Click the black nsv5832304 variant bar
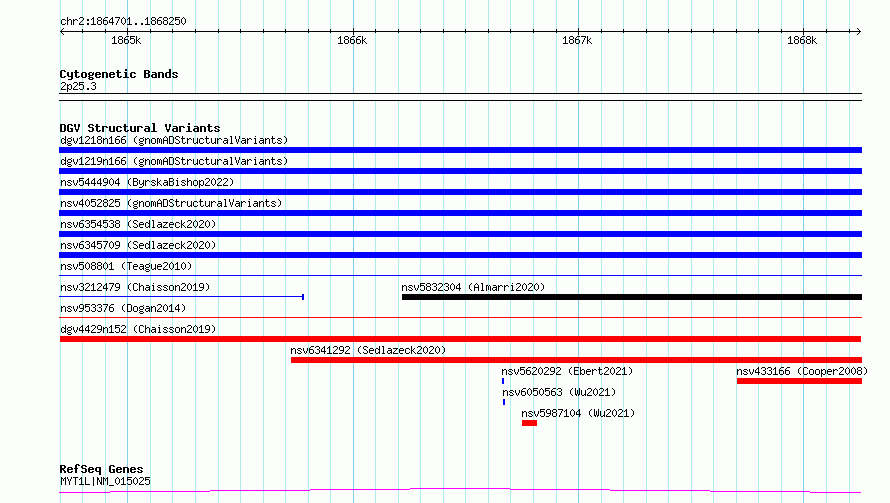890x503 pixels. click(x=632, y=297)
